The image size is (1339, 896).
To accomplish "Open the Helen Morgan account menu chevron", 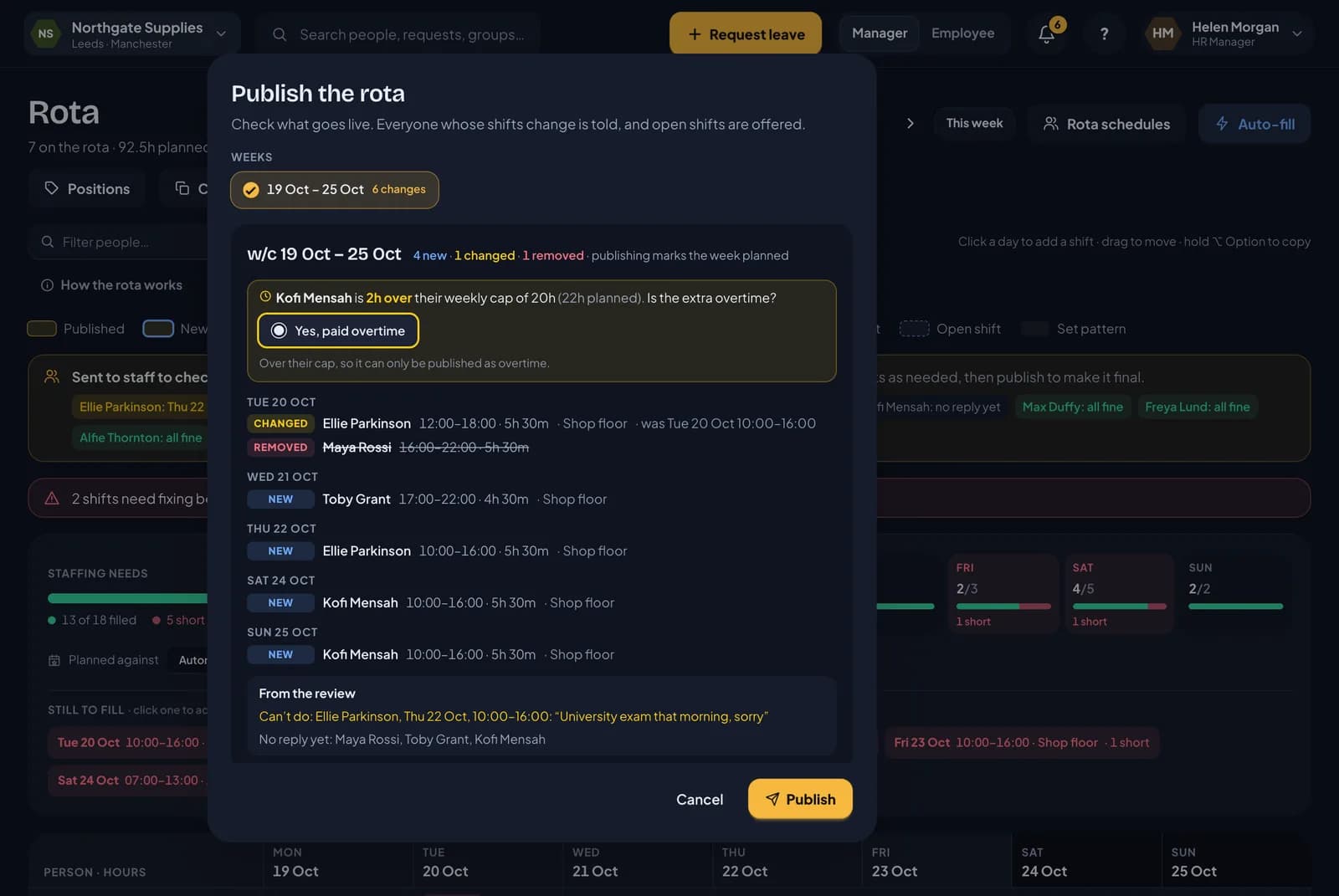I will point(1297,33).
